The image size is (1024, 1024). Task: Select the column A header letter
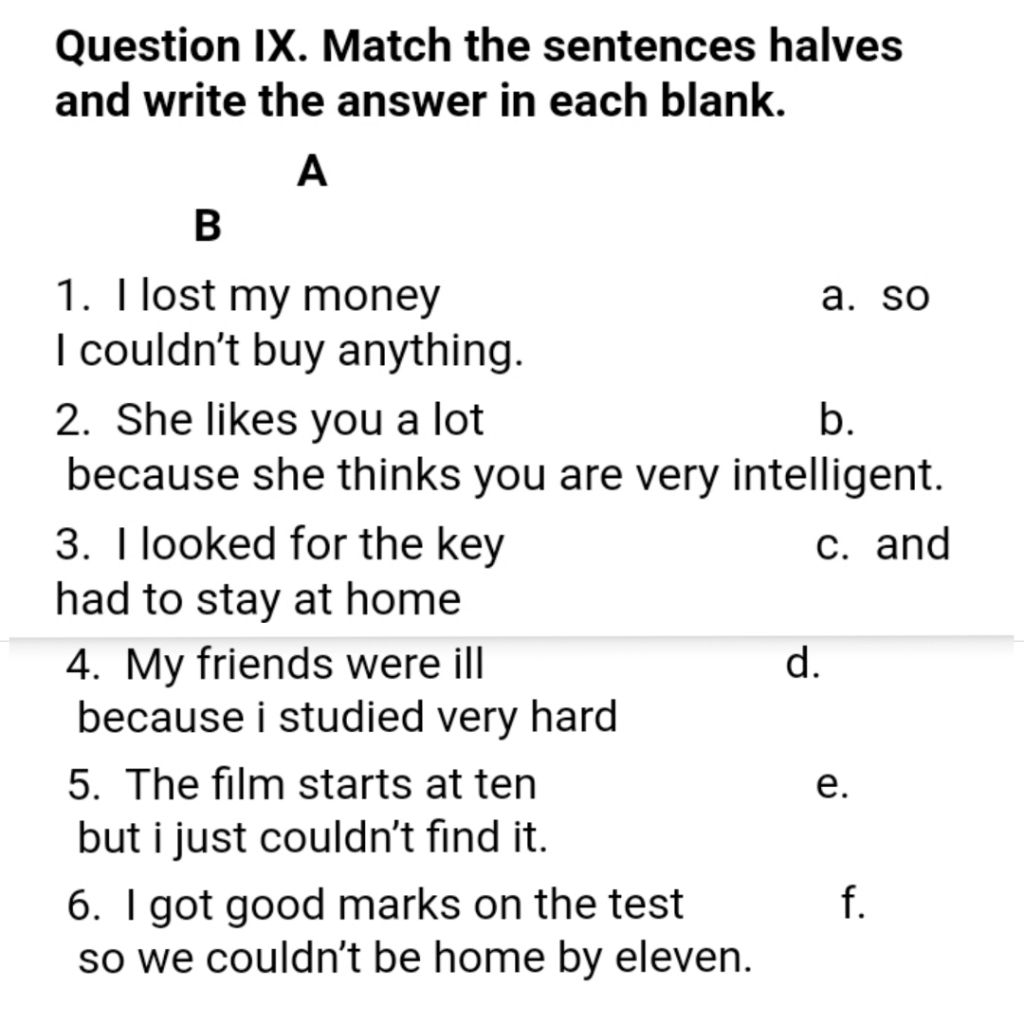click(x=312, y=171)
